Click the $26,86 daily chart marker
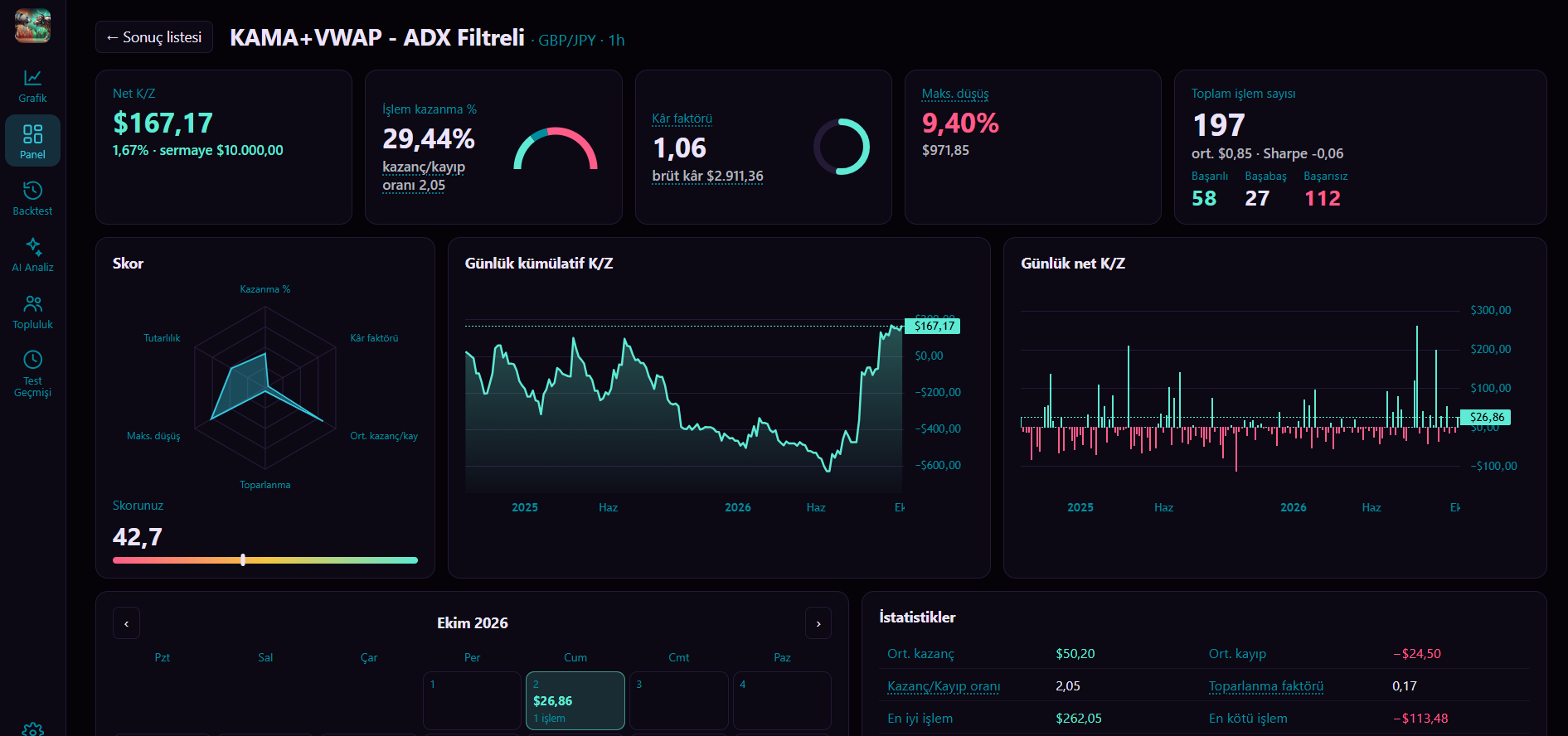This screenshot has width=1568, height=736. pos(1485,417)
